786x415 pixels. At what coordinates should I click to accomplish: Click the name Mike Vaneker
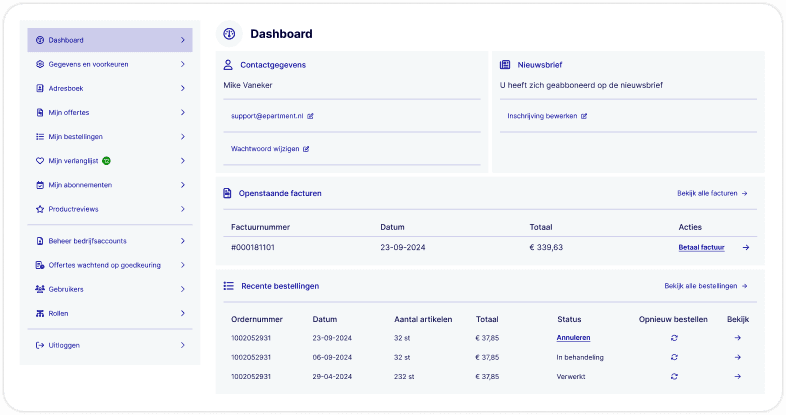click(x=248, y=85)
